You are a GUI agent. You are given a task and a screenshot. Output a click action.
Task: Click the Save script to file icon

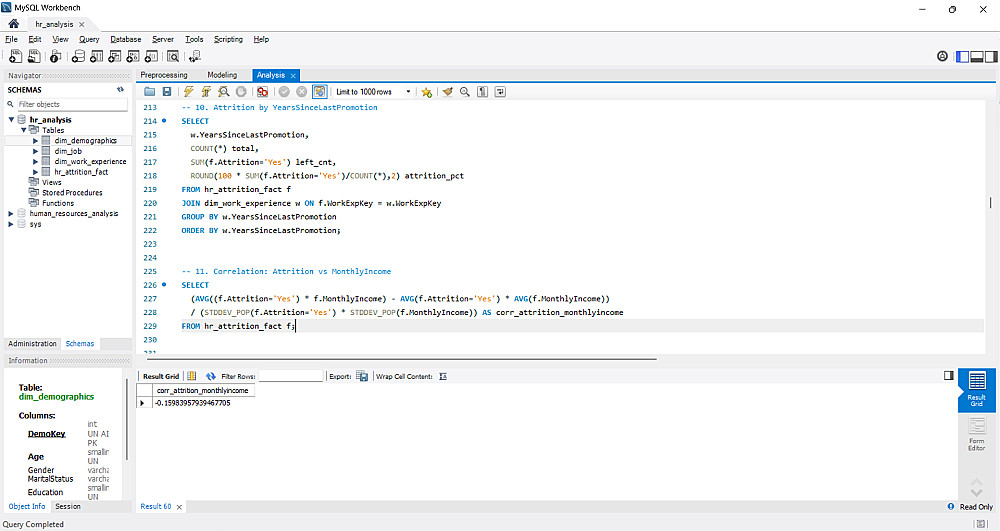[167, 91]
